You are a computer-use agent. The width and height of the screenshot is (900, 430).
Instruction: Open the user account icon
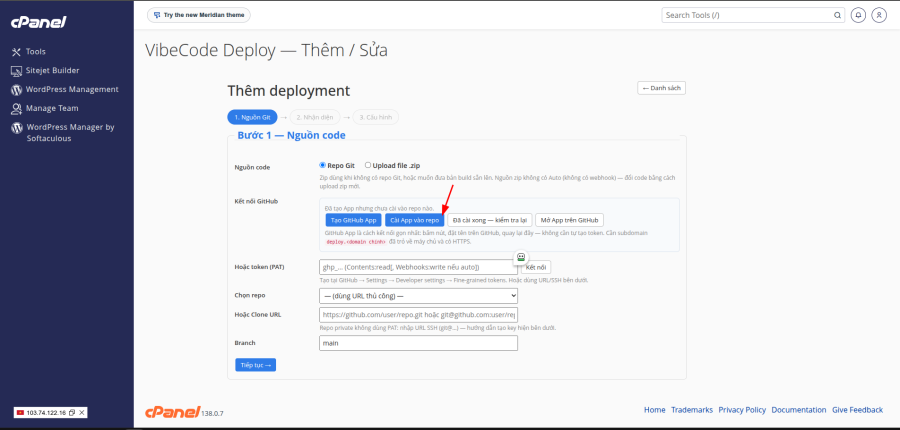[879, 16]
